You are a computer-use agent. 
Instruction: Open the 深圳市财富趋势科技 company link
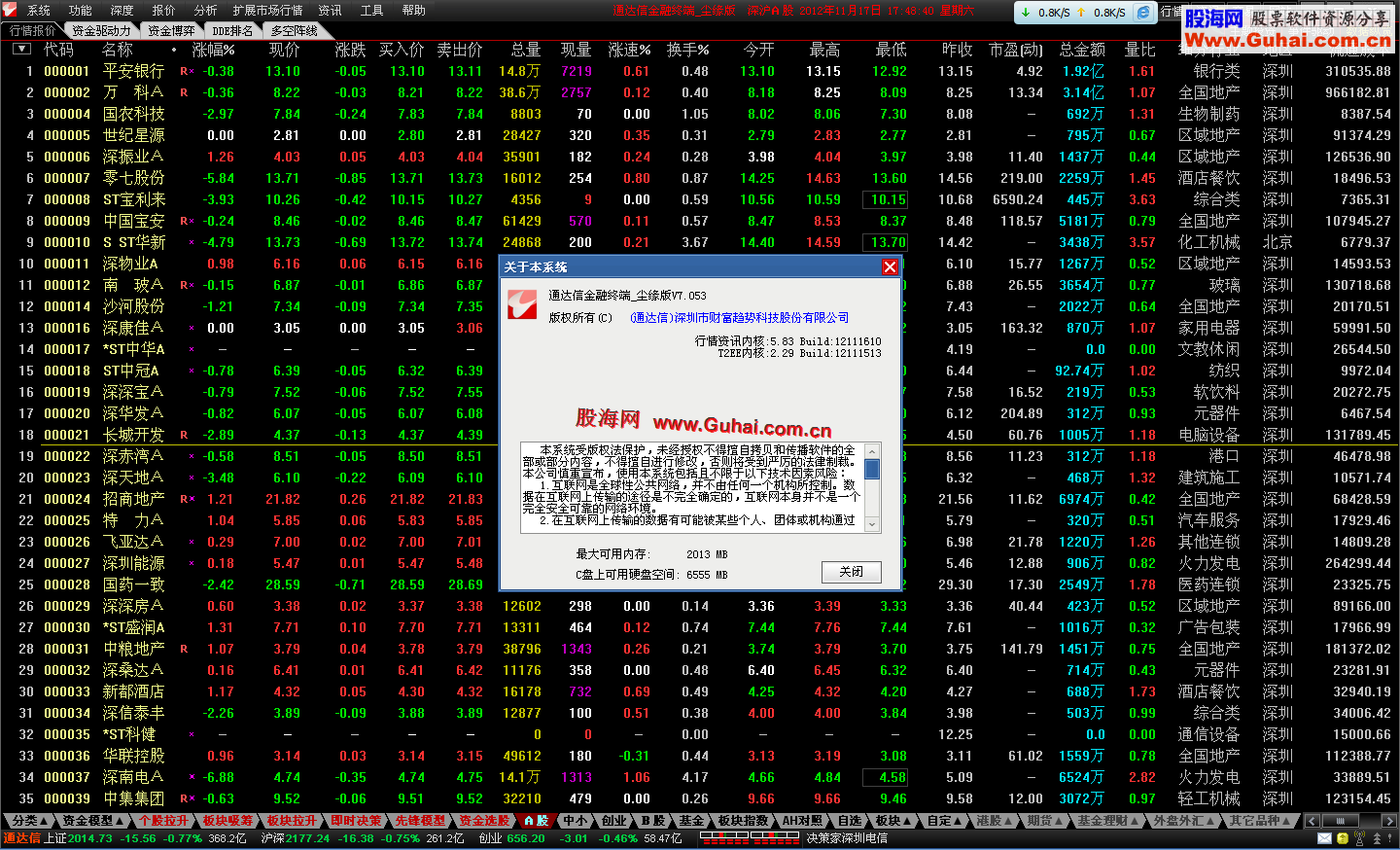point(739,318)
